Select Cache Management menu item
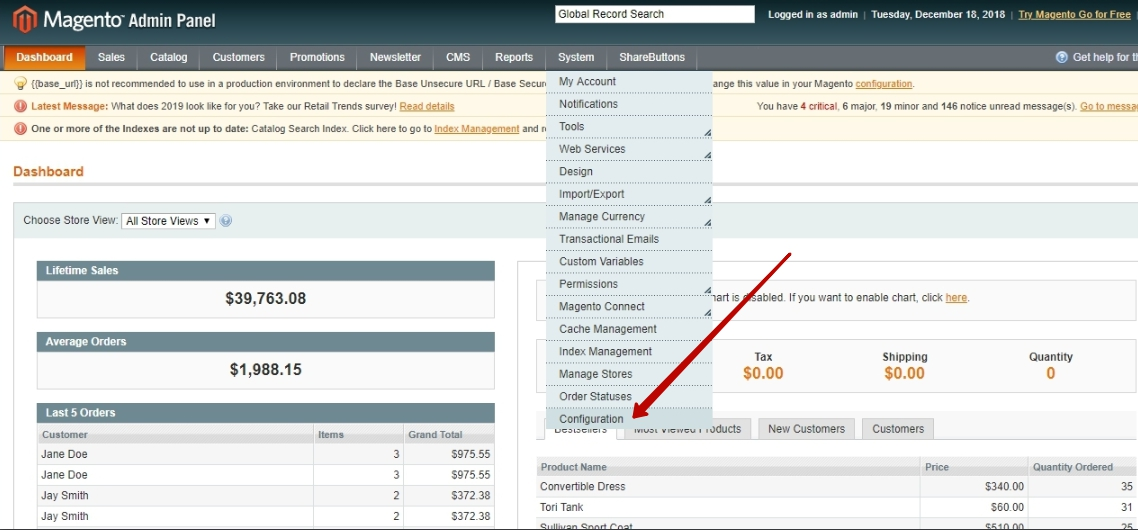1138x530 pixels. point(629,329)
